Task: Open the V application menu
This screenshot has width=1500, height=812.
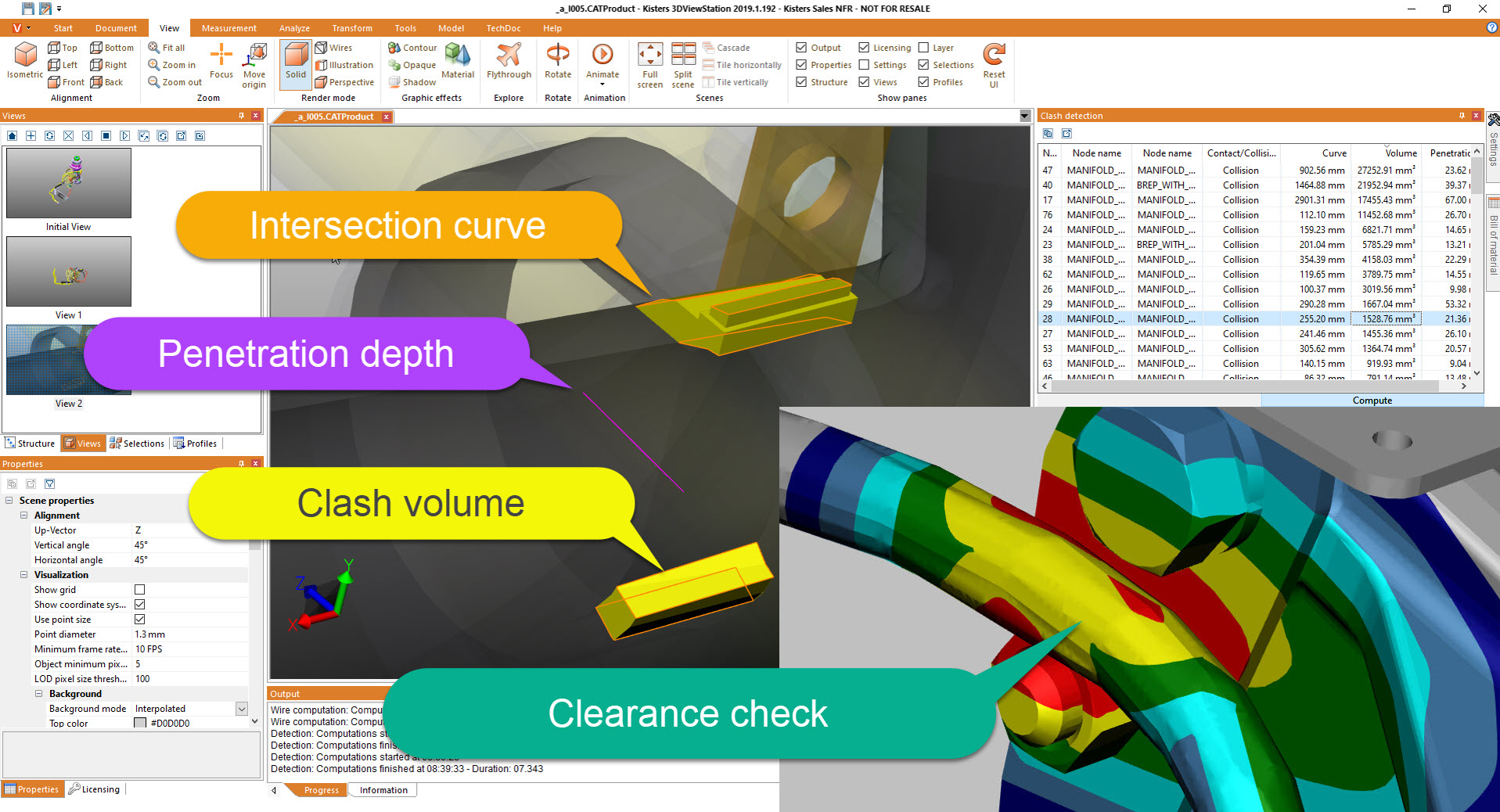Action: point(20,28)
